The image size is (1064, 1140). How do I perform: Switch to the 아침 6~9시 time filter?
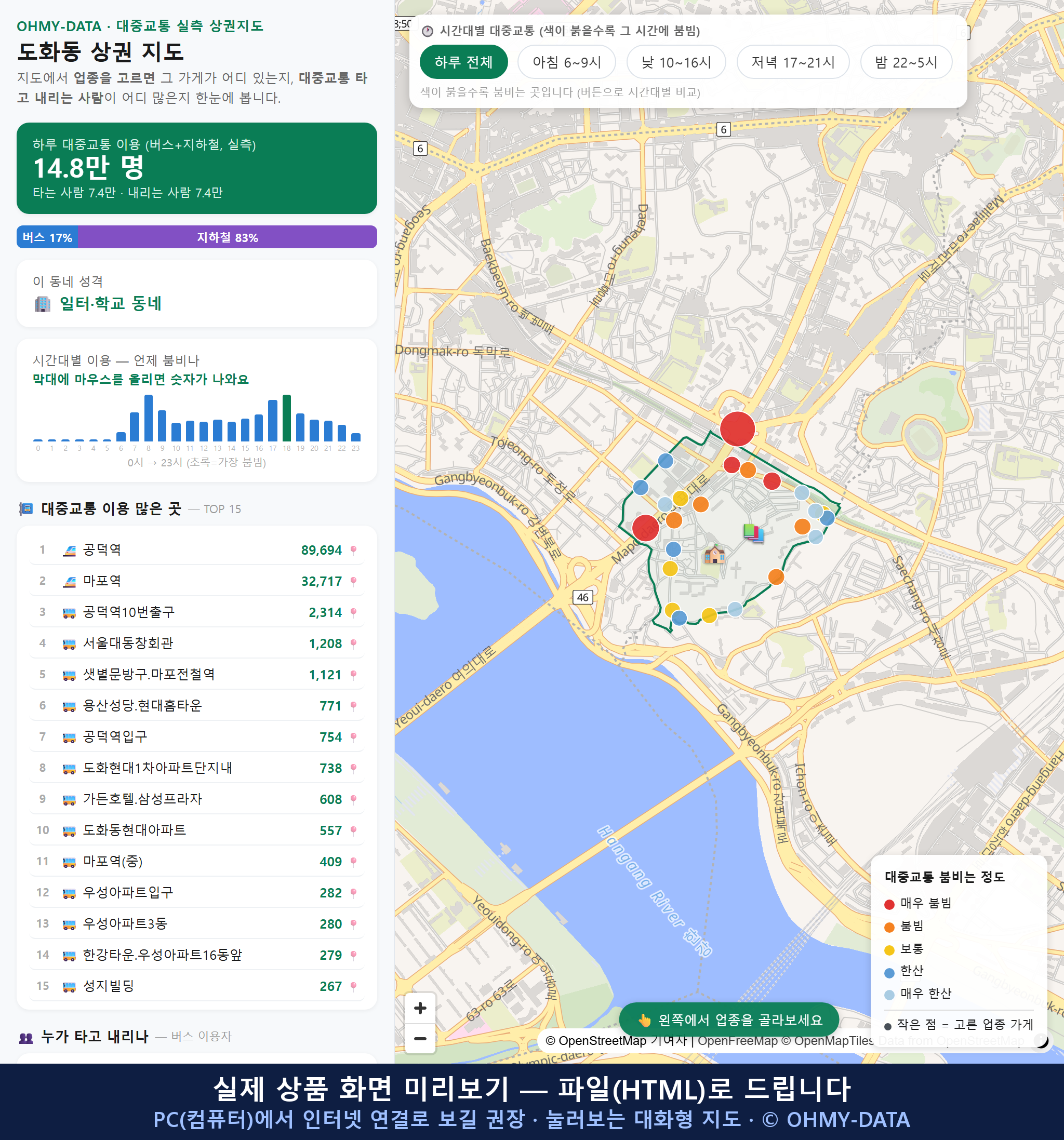coord(567,62)
